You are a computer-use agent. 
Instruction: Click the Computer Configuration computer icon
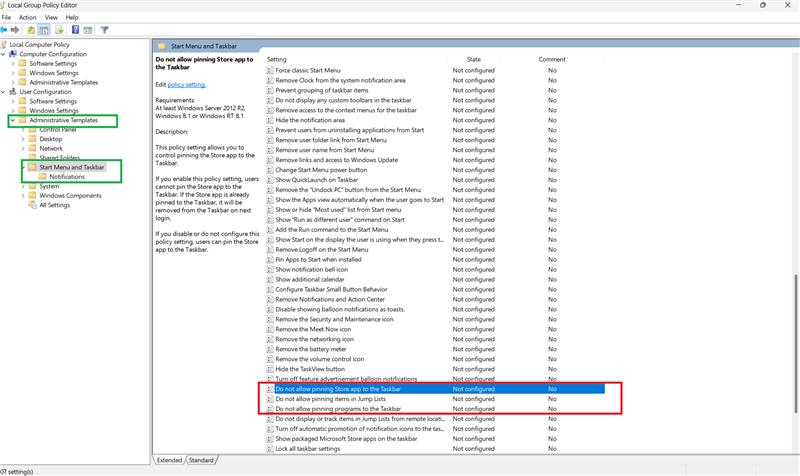[13, 54]
